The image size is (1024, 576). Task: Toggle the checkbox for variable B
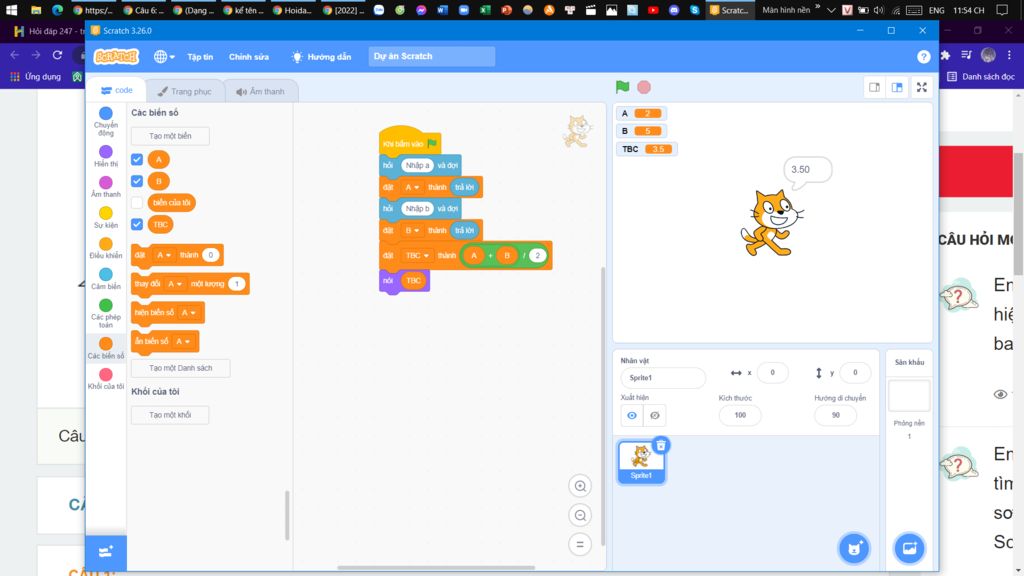click(137, 181)
